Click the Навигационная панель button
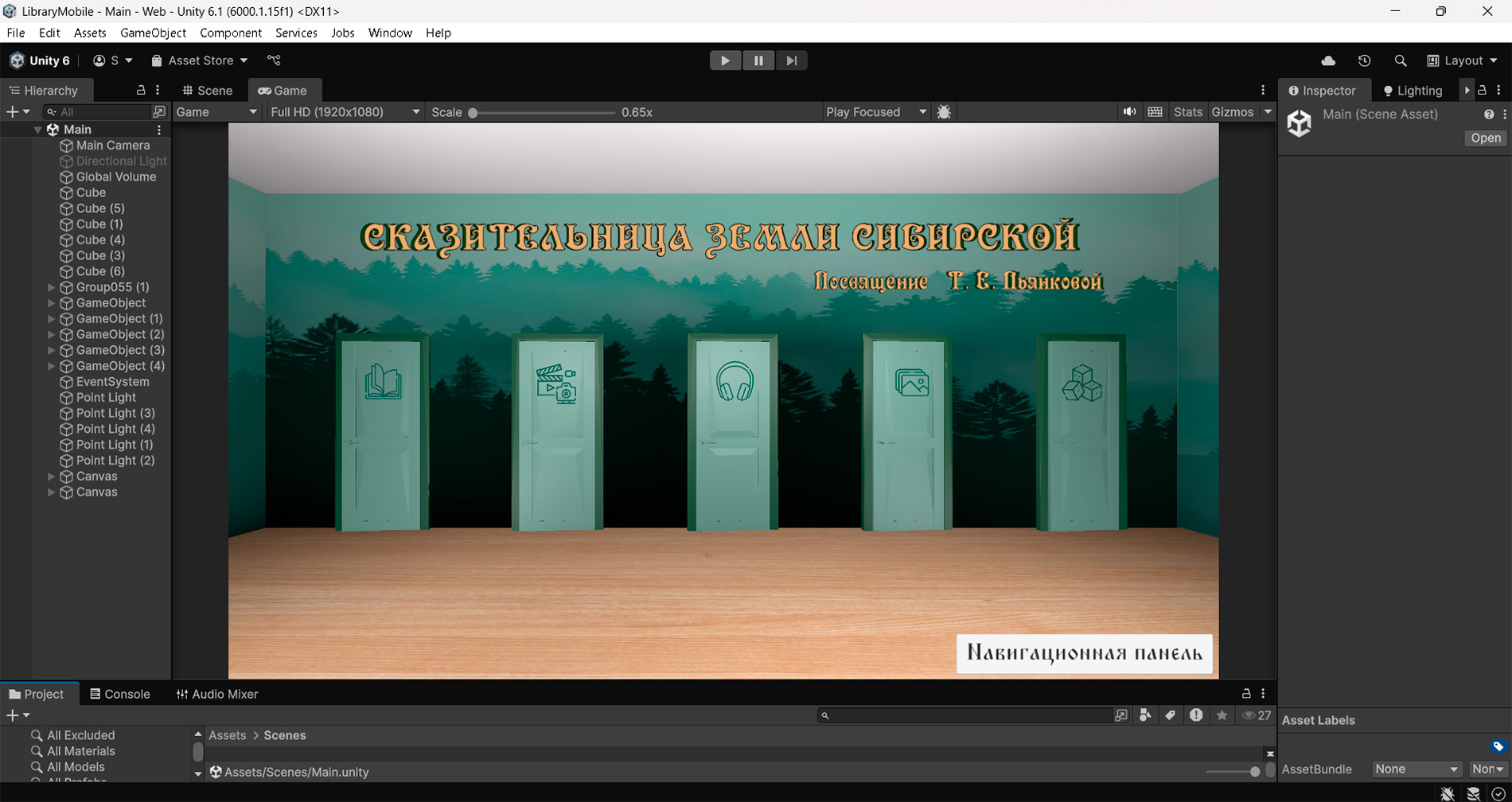Screen dimensions: 1512x802 tap(1084, 653)
